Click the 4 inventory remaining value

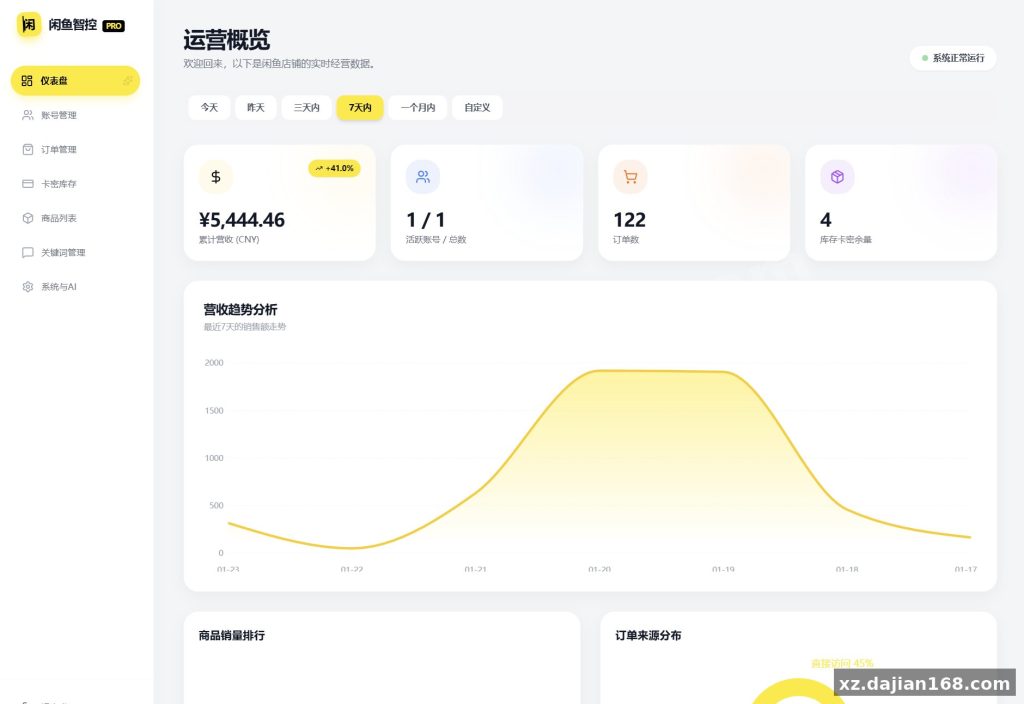point(825,220)
